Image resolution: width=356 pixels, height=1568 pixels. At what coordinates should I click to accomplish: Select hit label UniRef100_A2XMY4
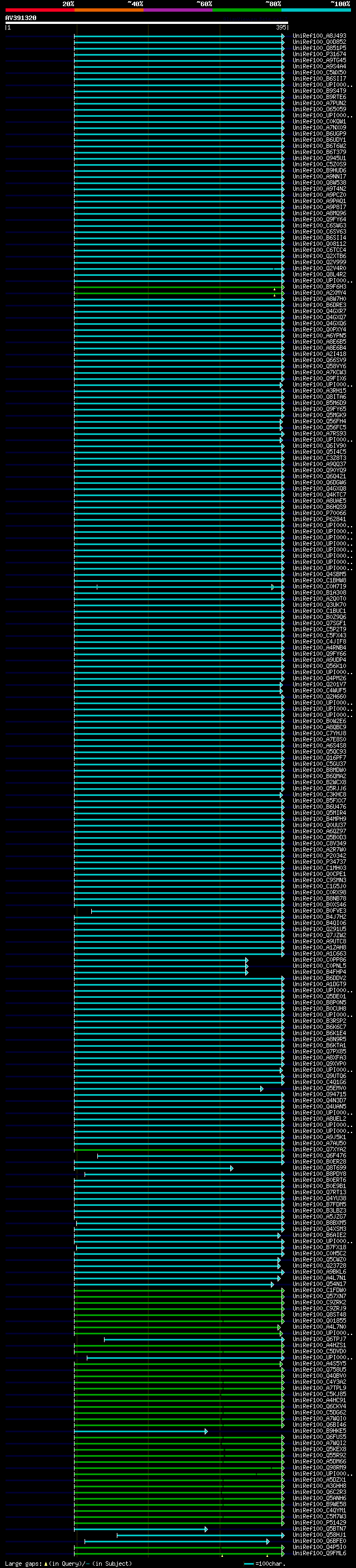(319, 293)
